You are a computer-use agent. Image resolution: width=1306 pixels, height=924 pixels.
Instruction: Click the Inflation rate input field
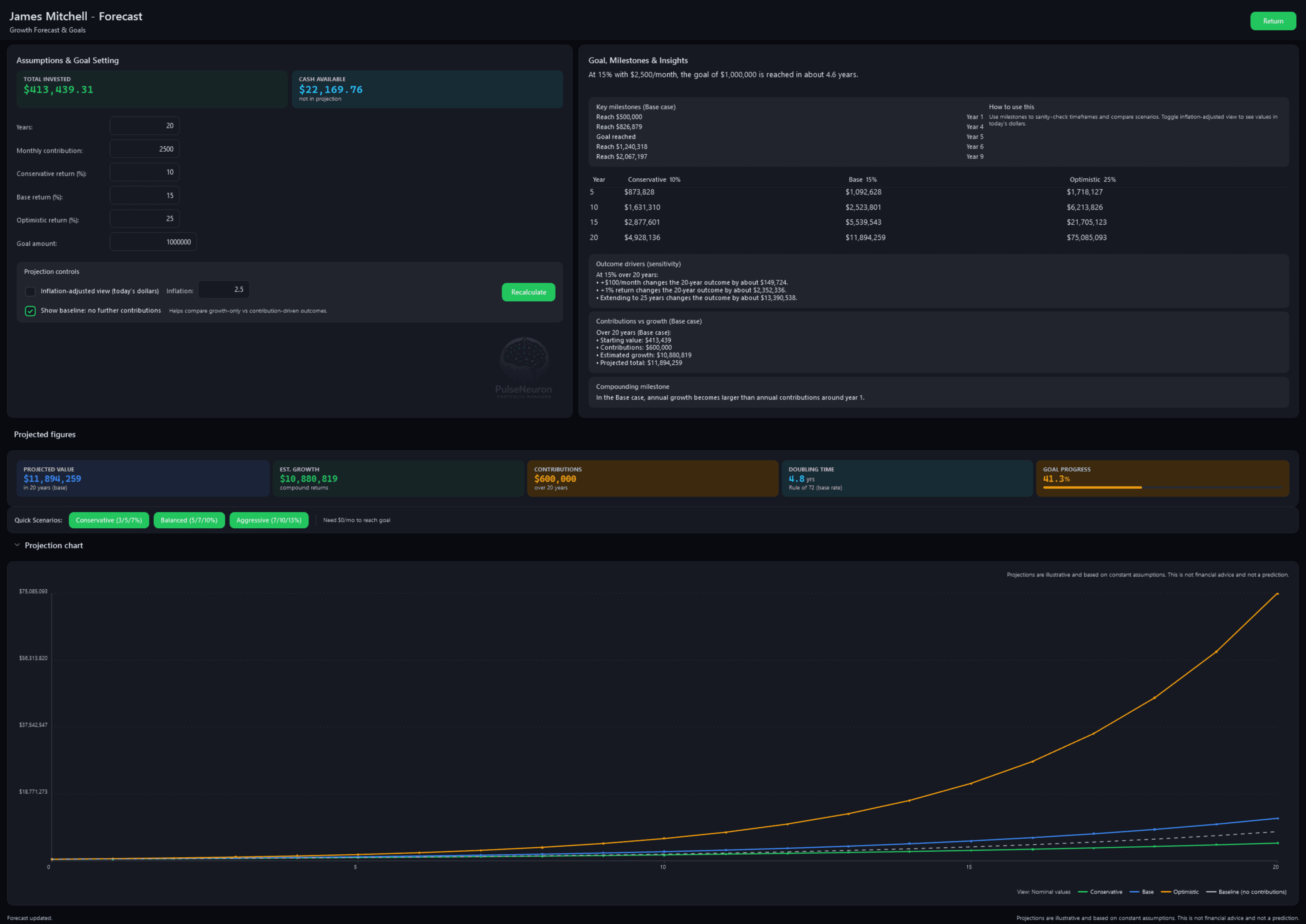[x=224, y=289]
